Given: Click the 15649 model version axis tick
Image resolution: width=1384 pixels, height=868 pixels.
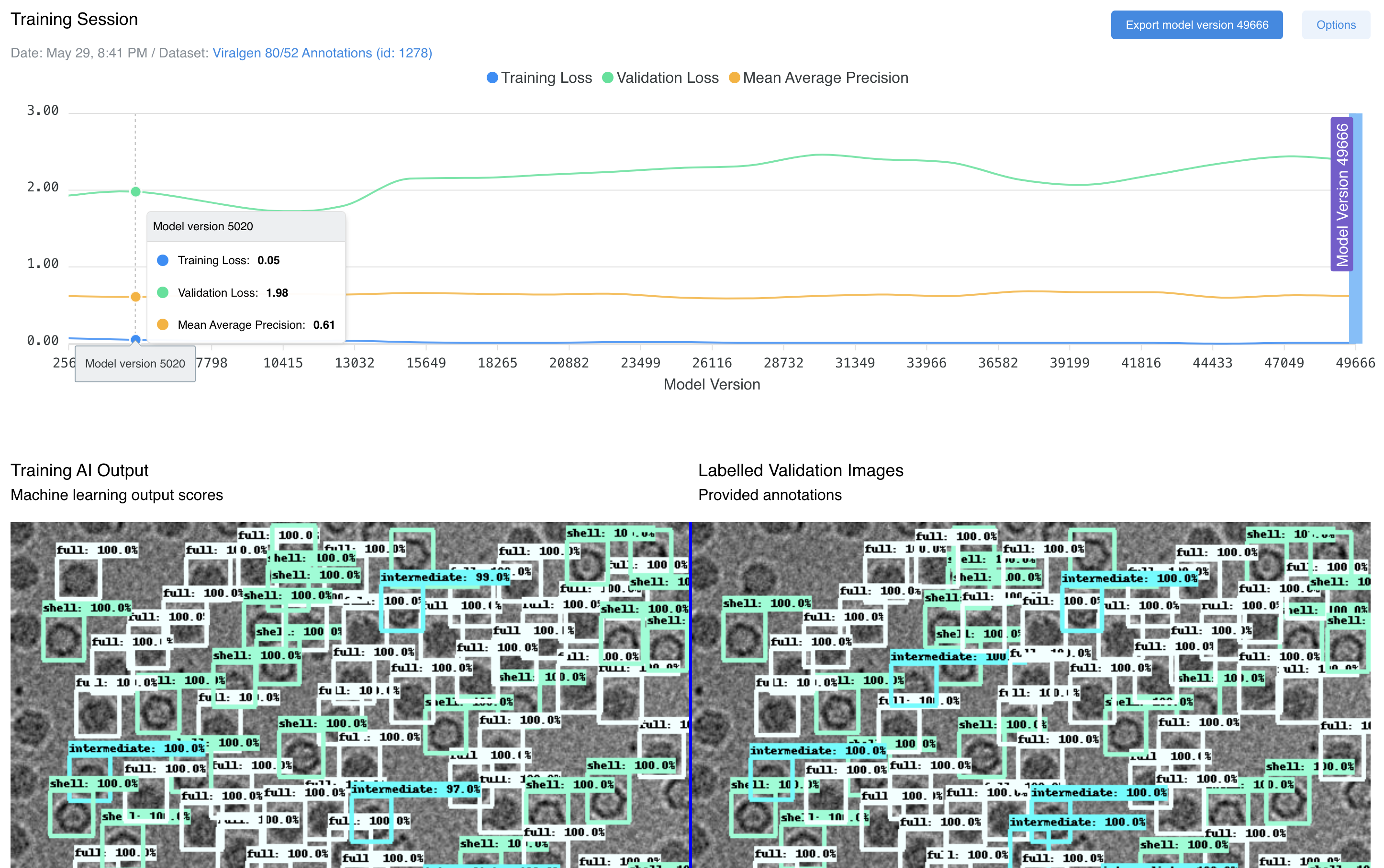Looking at the screenshot, I should (426, 363).
